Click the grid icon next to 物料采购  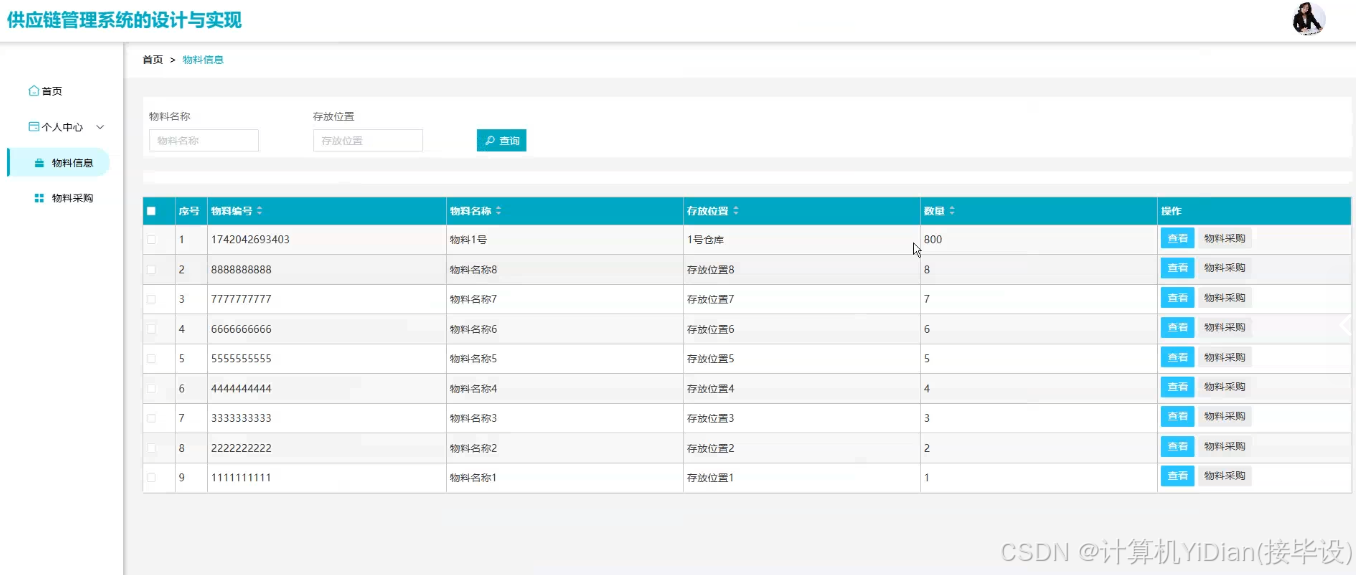pyautogui.click(x=39, y=198)
